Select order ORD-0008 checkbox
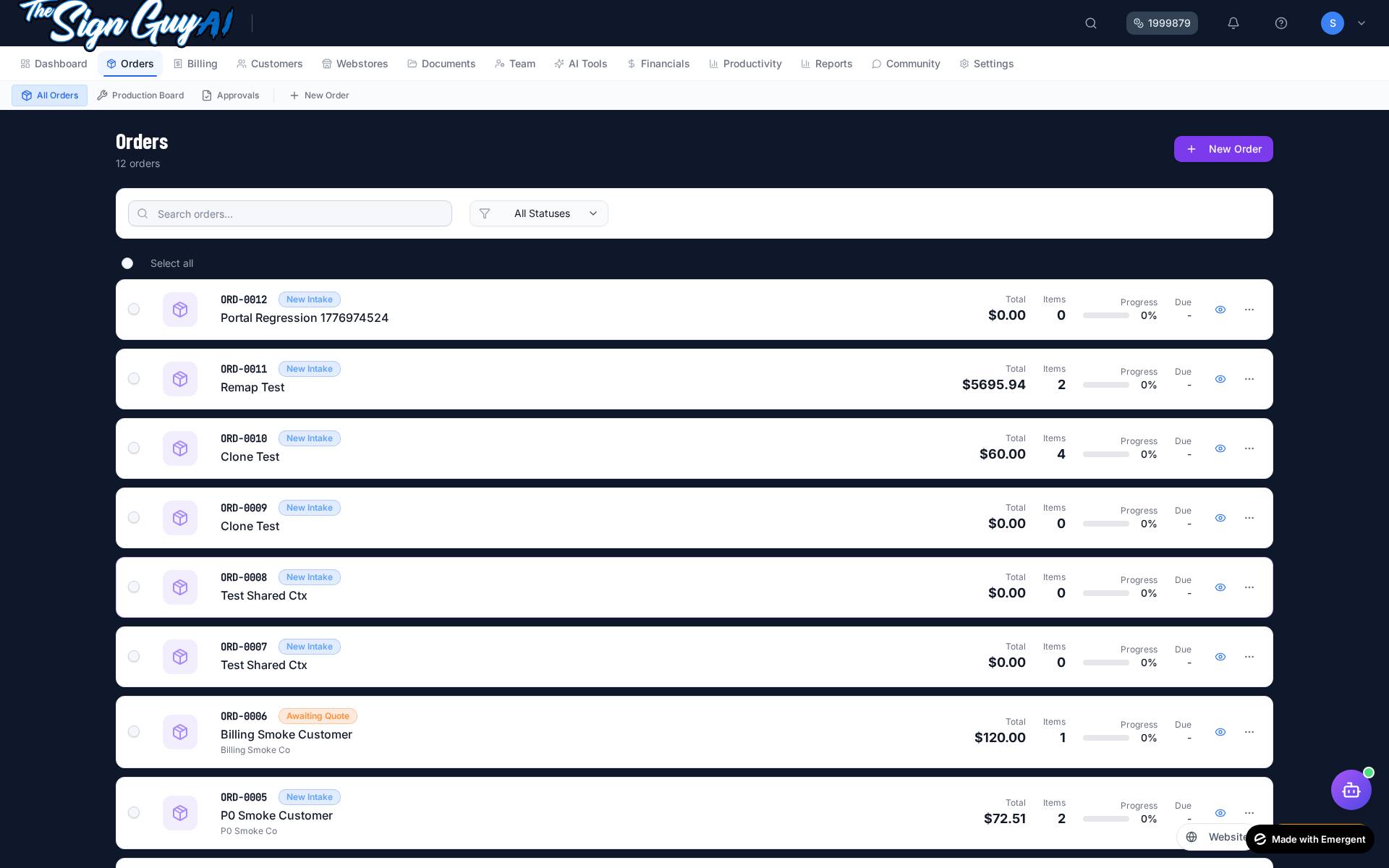The width and height of the screenshot is (1389, 868). click(134, 587)
